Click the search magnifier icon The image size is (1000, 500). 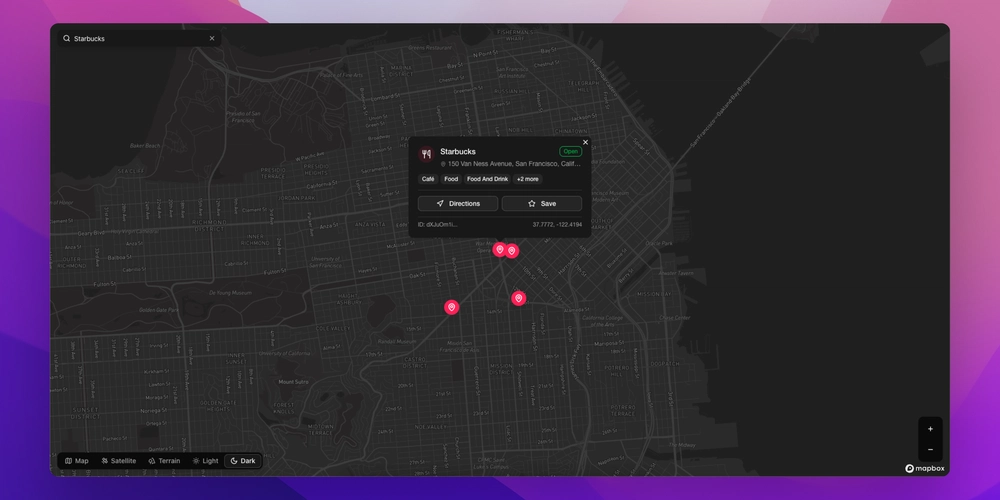pyautogui.click(x=66, y=38)
